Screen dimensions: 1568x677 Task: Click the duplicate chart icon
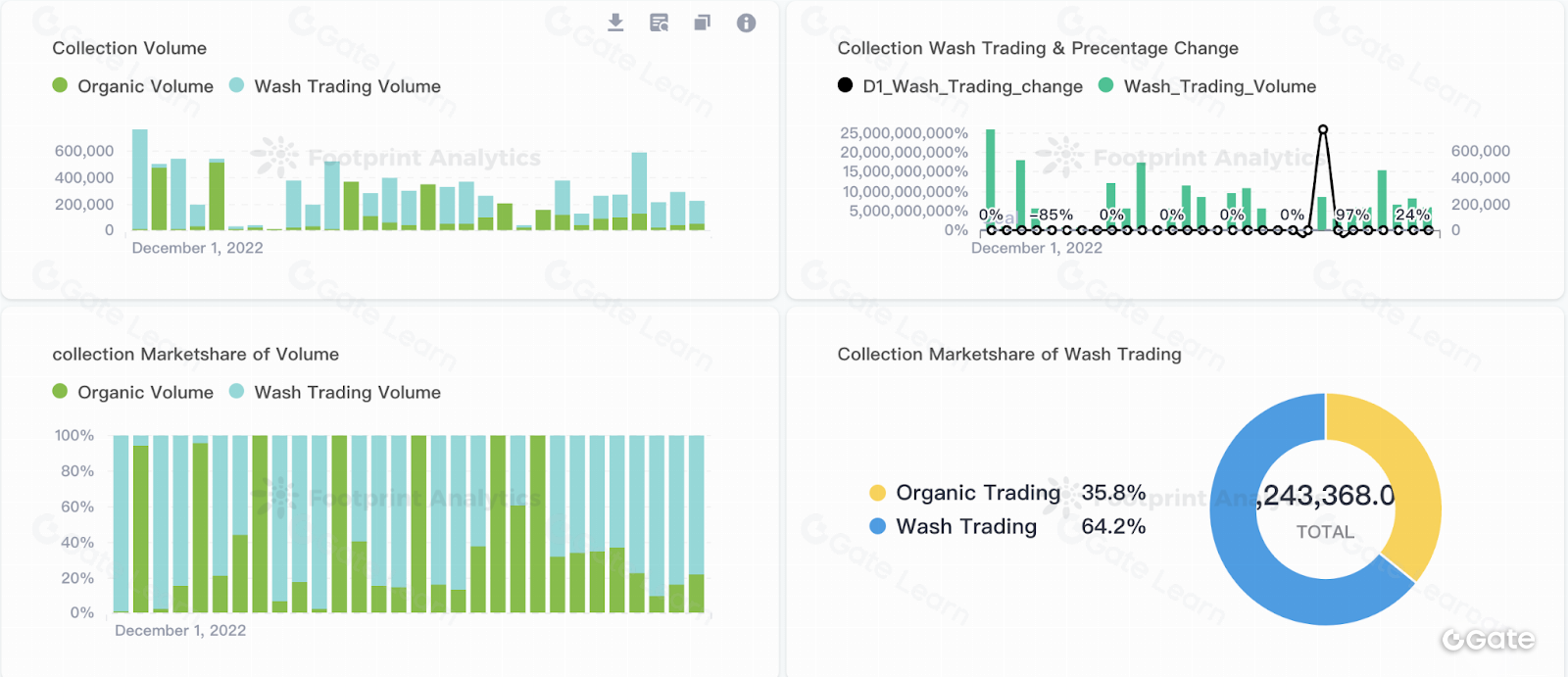tap(702, 23)
